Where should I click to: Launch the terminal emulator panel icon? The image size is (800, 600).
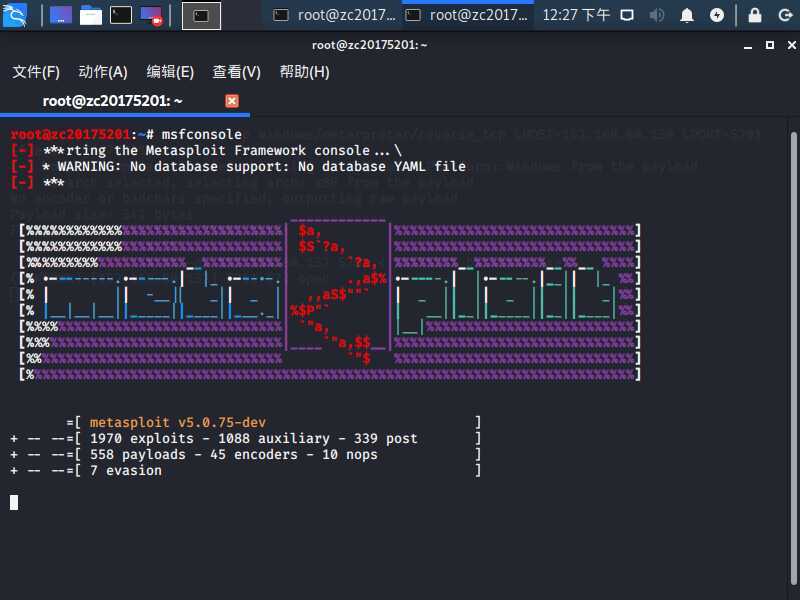[121, 15]
